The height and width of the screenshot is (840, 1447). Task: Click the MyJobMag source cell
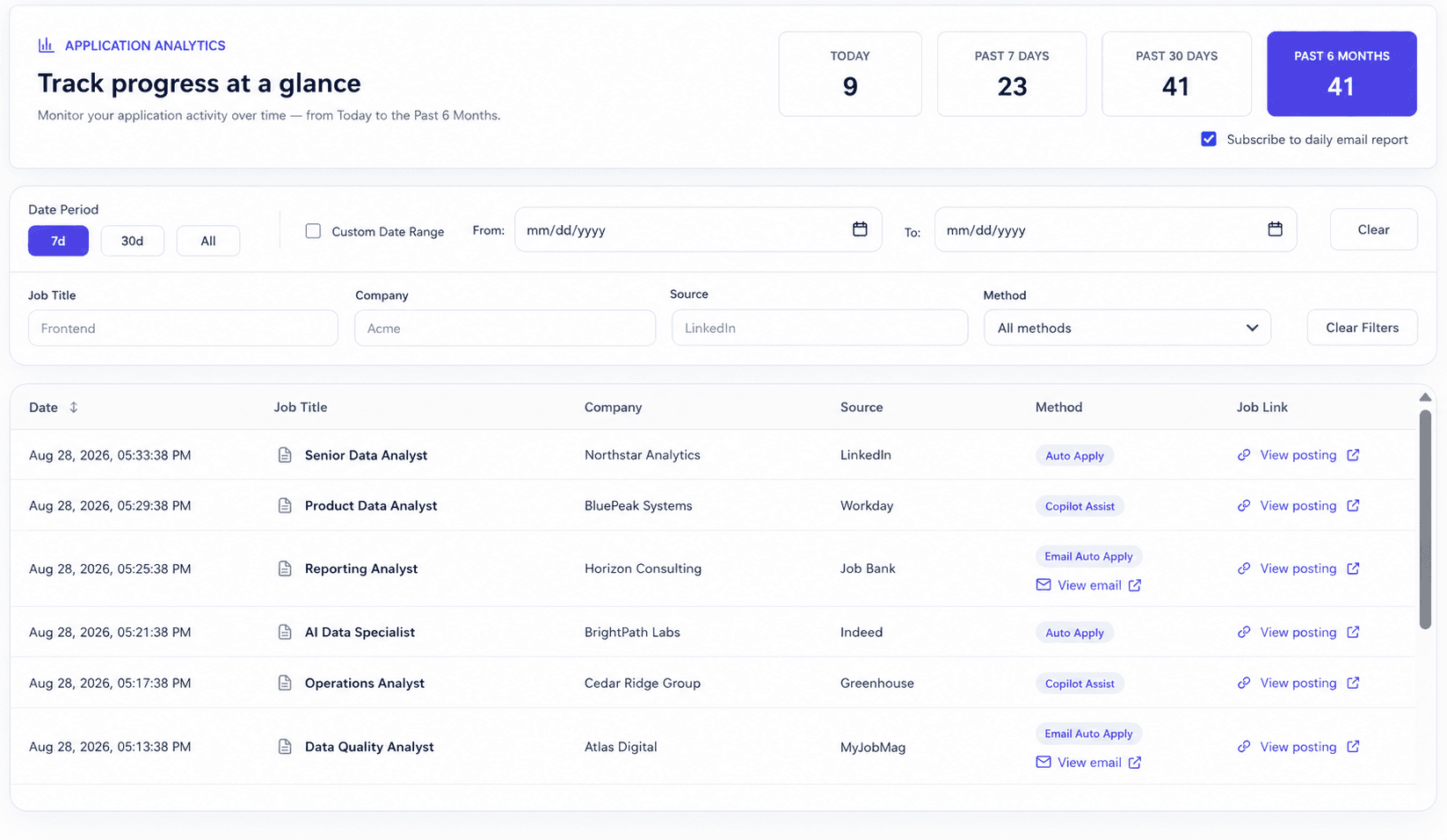tap(872, 747)
